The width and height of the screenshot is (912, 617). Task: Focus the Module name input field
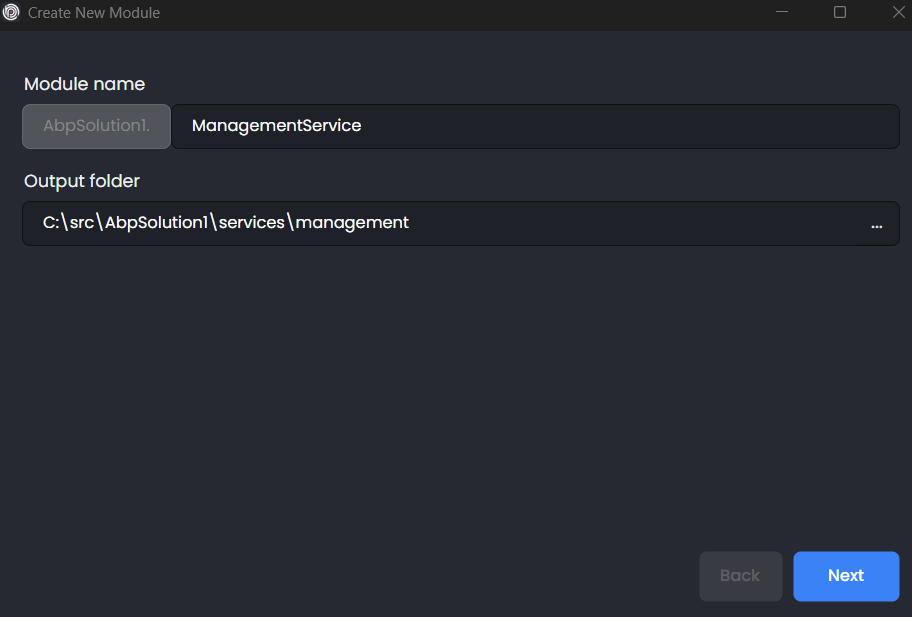[x=535, y=127]
